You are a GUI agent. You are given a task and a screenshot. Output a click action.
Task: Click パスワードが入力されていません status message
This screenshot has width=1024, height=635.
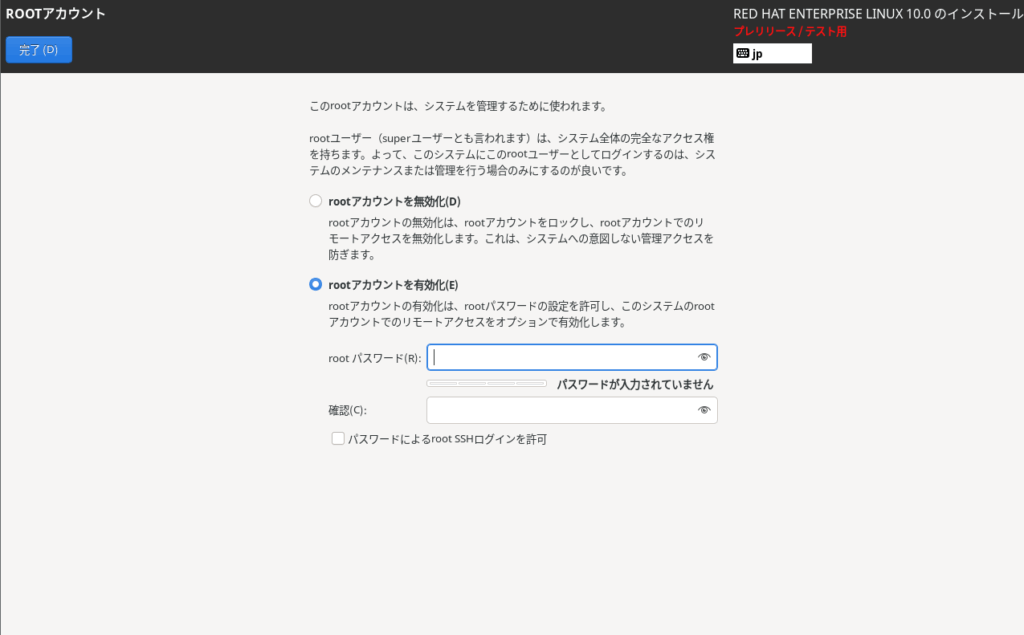point(634,384)
